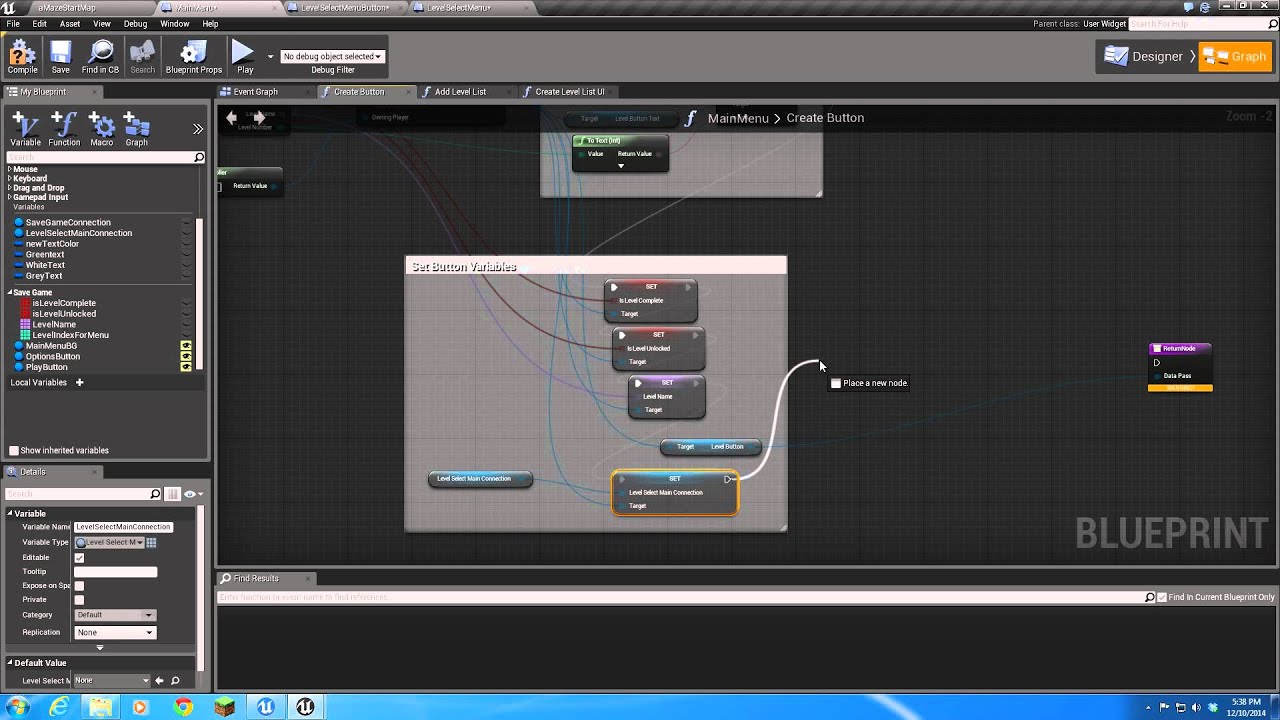
Task: Click the property matrix icon in Details
Action: (x=172, y=494)
